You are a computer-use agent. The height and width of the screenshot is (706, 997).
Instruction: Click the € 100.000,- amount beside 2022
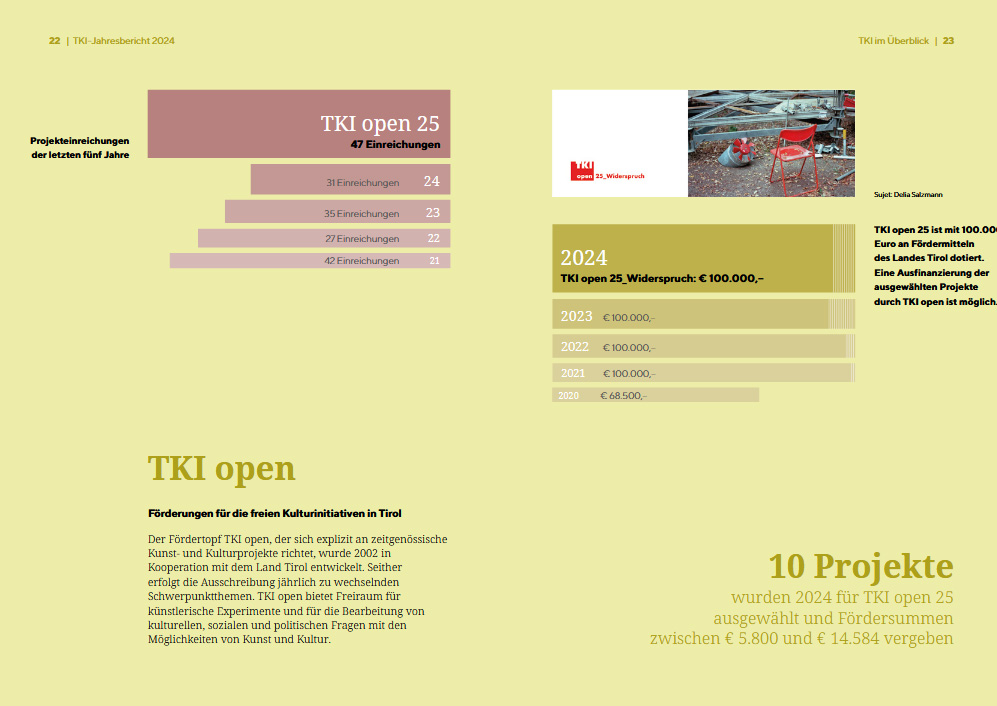628,347
